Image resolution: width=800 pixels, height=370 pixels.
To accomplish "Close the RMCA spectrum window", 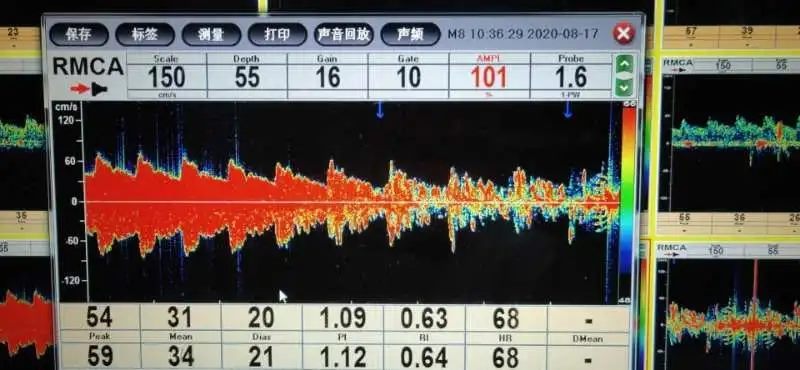I will coord(623,34).
